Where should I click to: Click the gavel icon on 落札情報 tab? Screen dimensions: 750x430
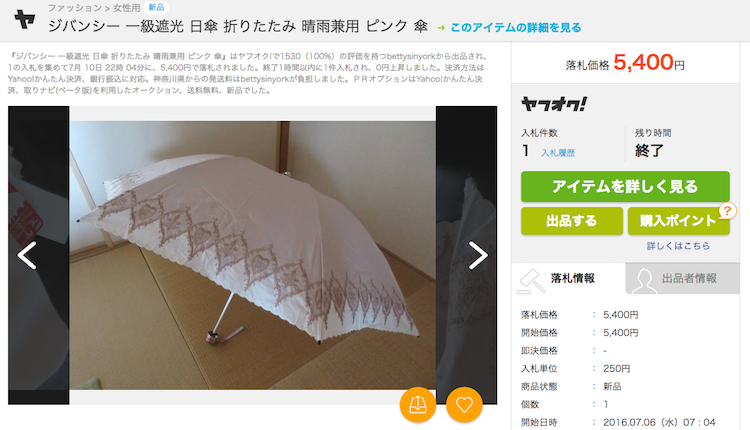pos(531,280)
